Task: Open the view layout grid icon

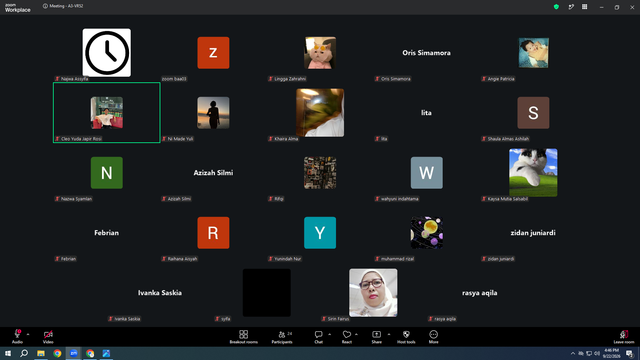Action: (x=584, y=7)
